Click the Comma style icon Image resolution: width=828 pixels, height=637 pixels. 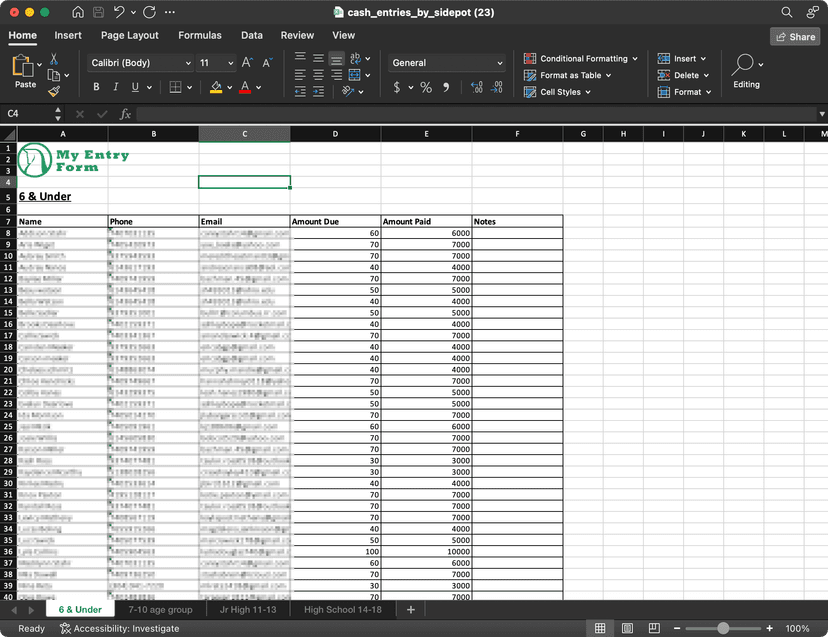tap(444, 87)
